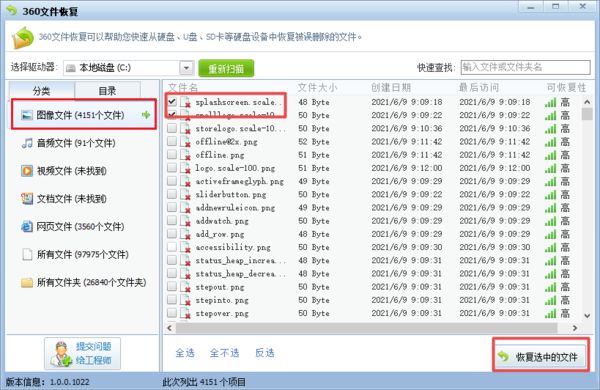Click the engineer avatar icon

click(x=62, y=354)
